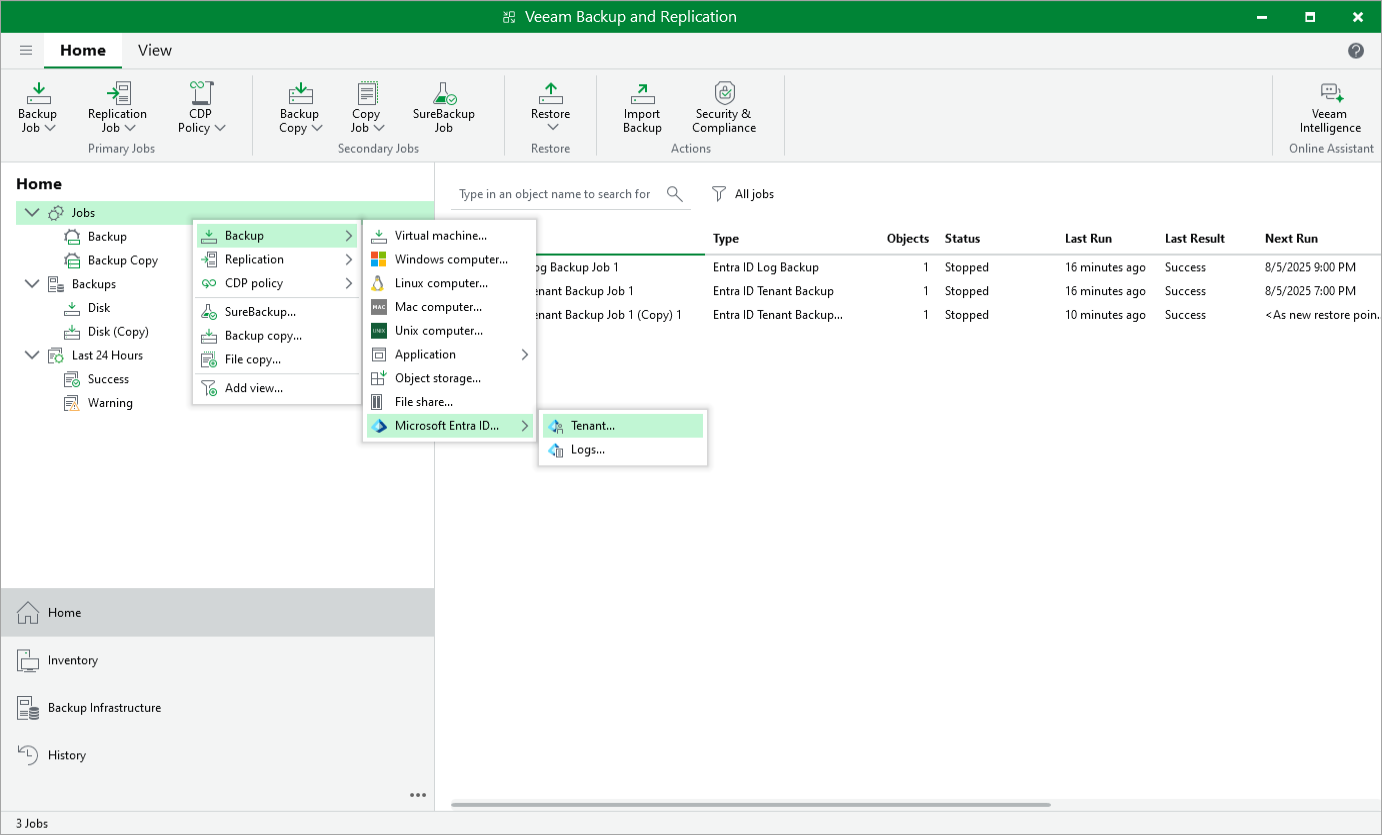Choose Backup copy... from the context menu
This screenshot has width=1382, height=835.
click(x=277, y=336)
